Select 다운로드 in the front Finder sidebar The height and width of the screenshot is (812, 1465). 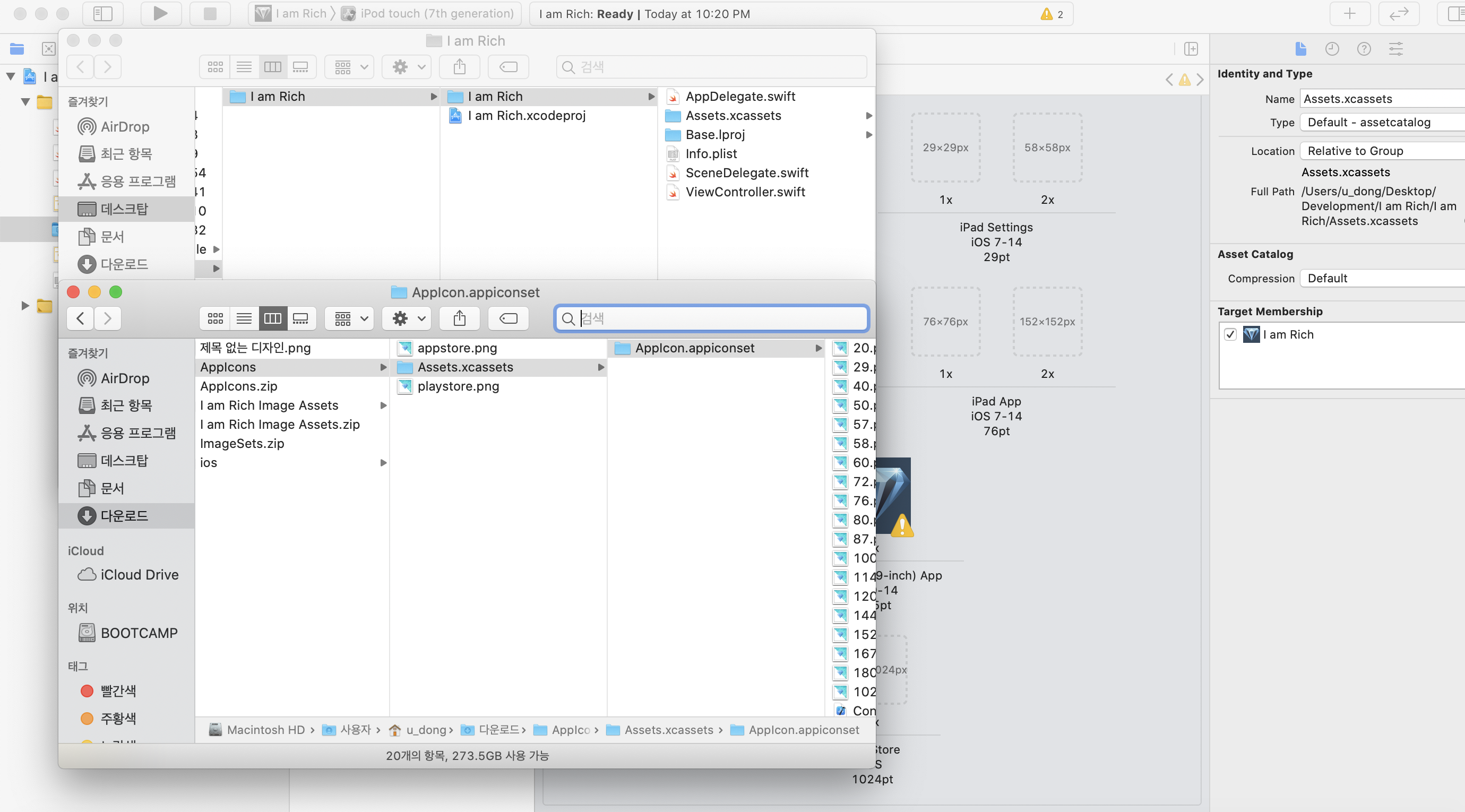(124, 516)
